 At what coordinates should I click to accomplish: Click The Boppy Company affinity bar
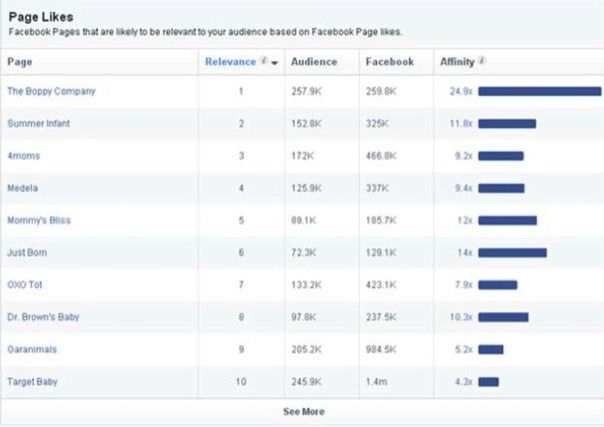pyautogui.click(x=539, y=91)
